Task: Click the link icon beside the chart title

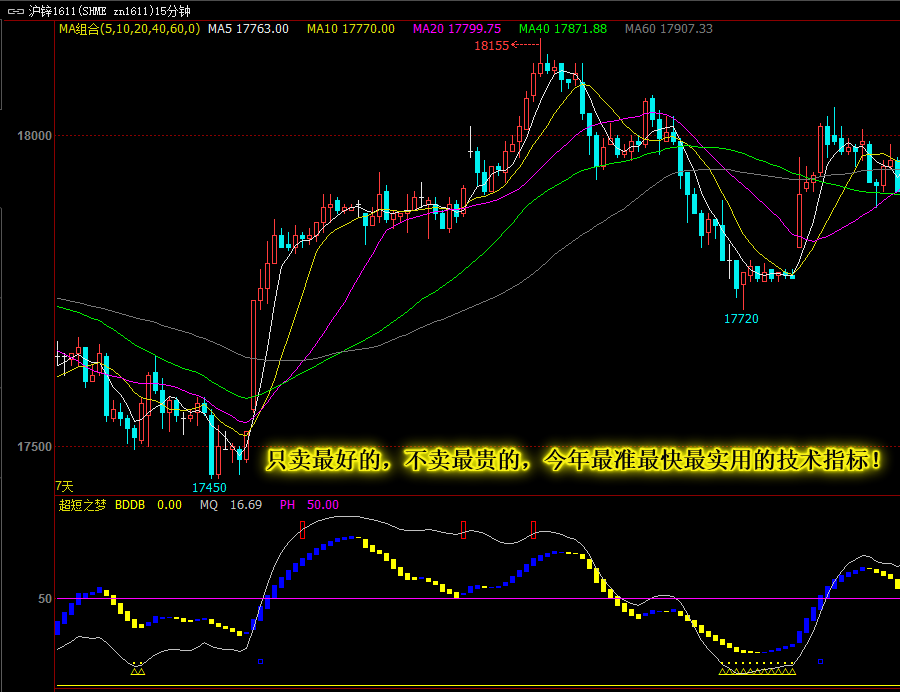Action: [x=15, y=11]
